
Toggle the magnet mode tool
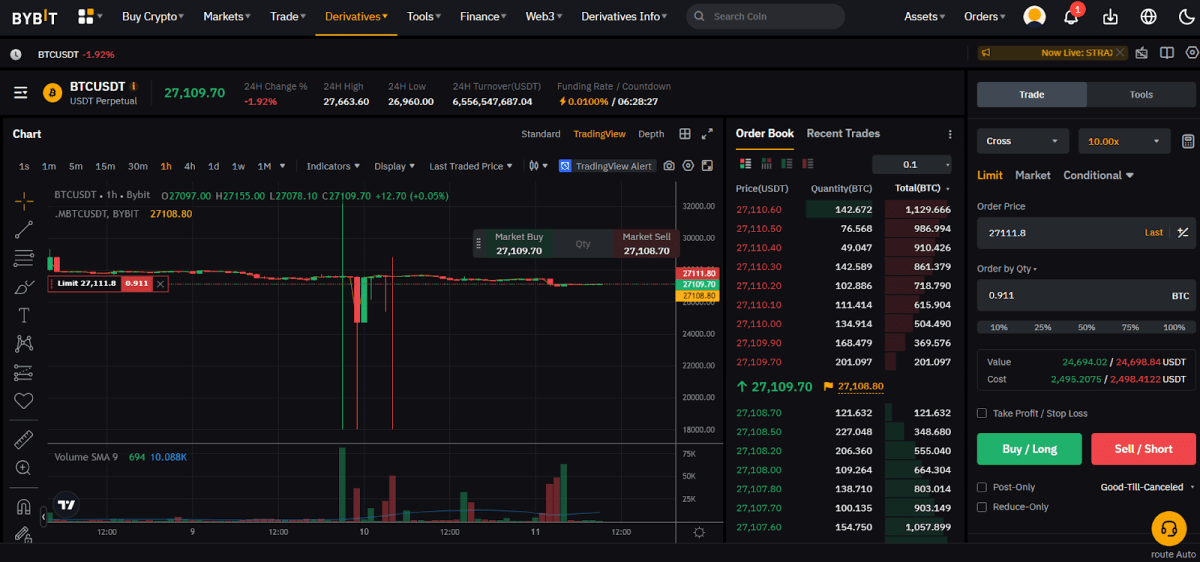[x=24, y=506]
